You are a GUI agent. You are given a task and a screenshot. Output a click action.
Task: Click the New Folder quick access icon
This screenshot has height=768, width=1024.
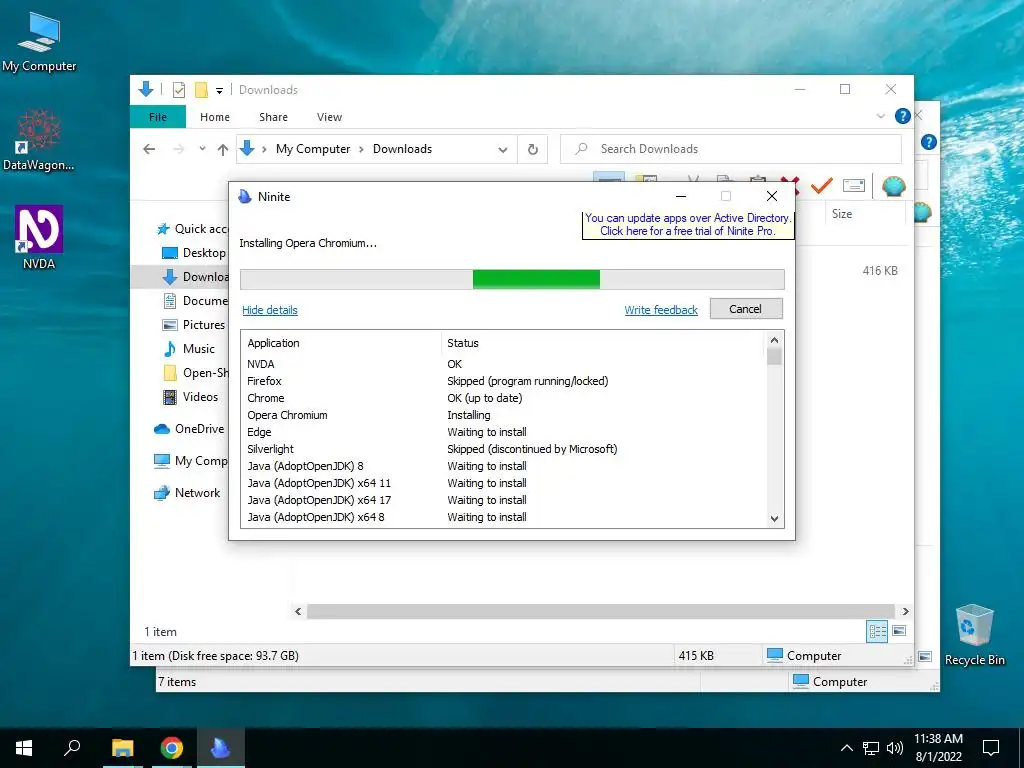(201, 90)
